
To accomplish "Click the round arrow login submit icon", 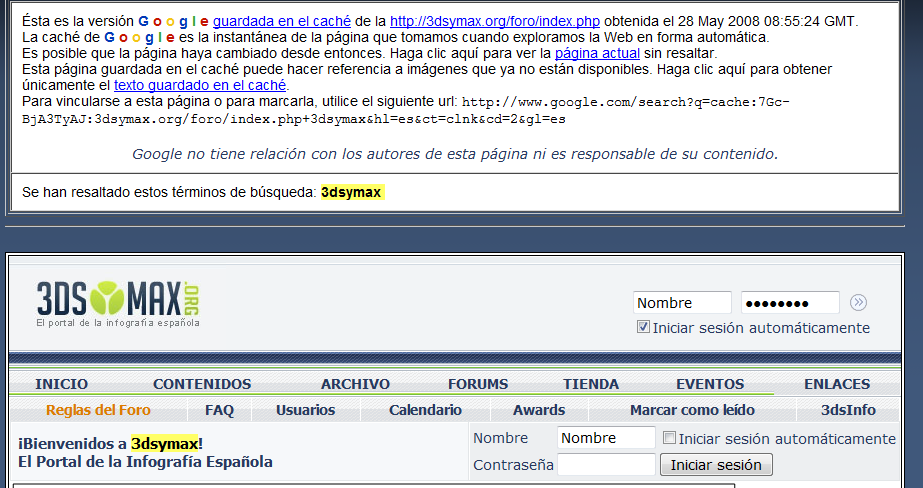I will pos(858,303).
